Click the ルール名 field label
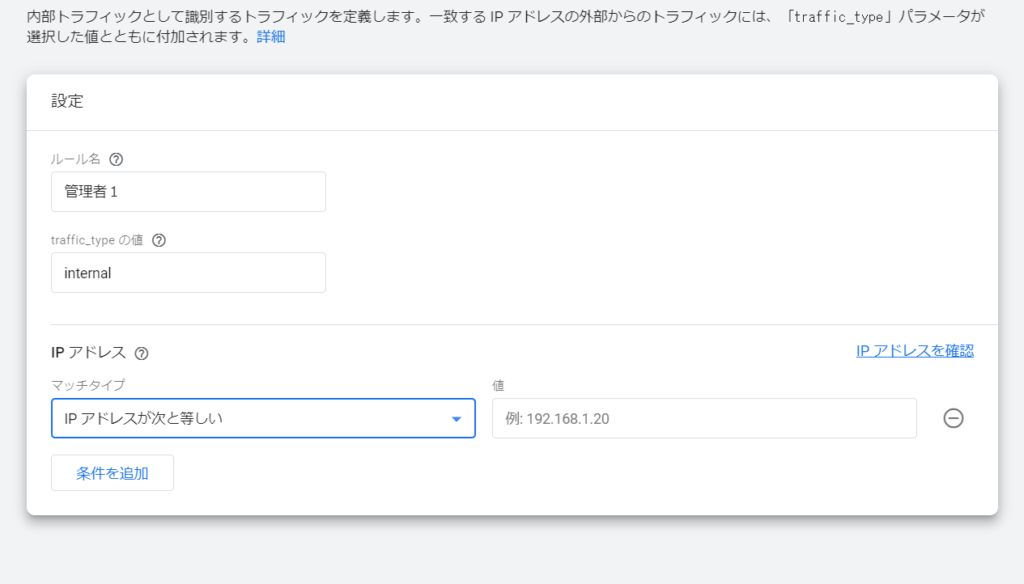This screenshot has height=584, width=1024. (x=76, y=159)
